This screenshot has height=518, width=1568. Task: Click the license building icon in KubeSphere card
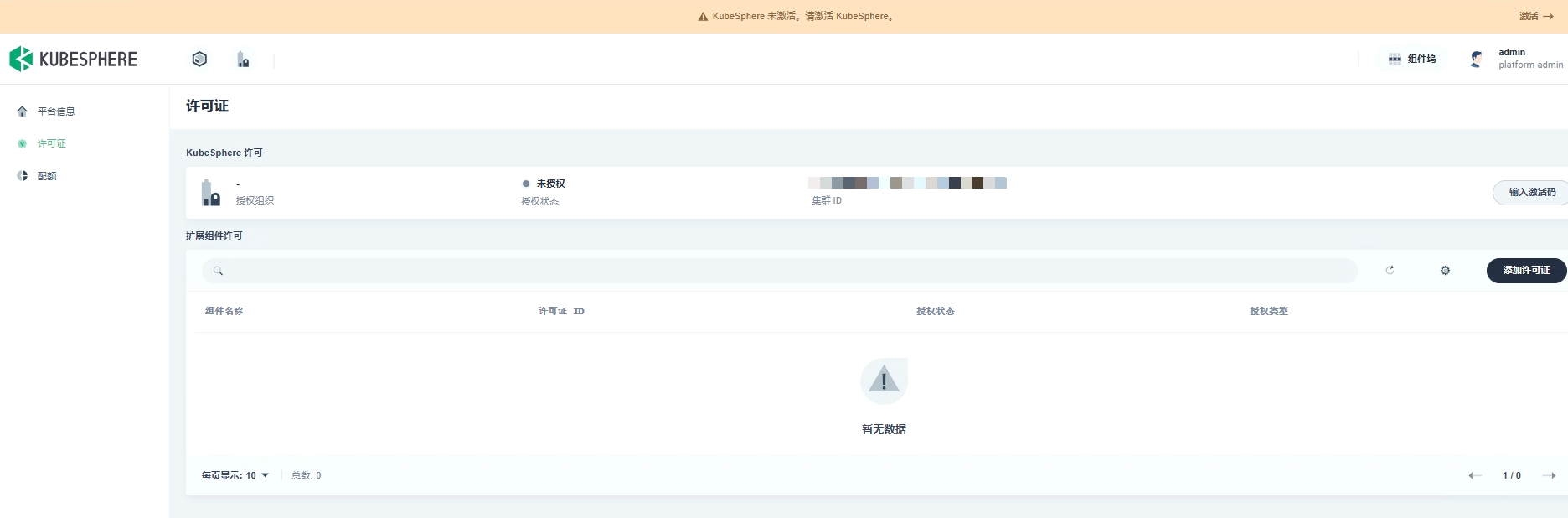[x=210, y=193]
